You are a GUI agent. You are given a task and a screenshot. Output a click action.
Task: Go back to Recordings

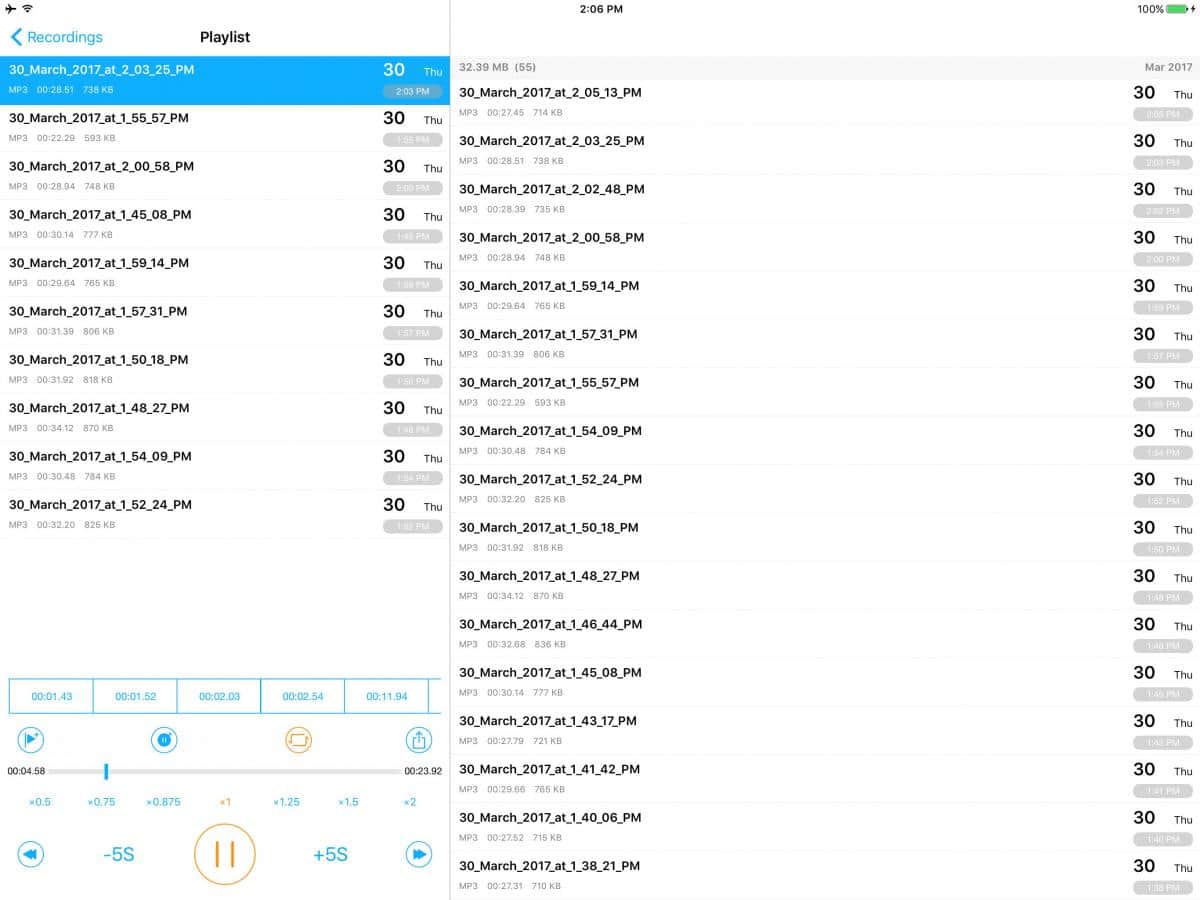[x=57, y=37]
